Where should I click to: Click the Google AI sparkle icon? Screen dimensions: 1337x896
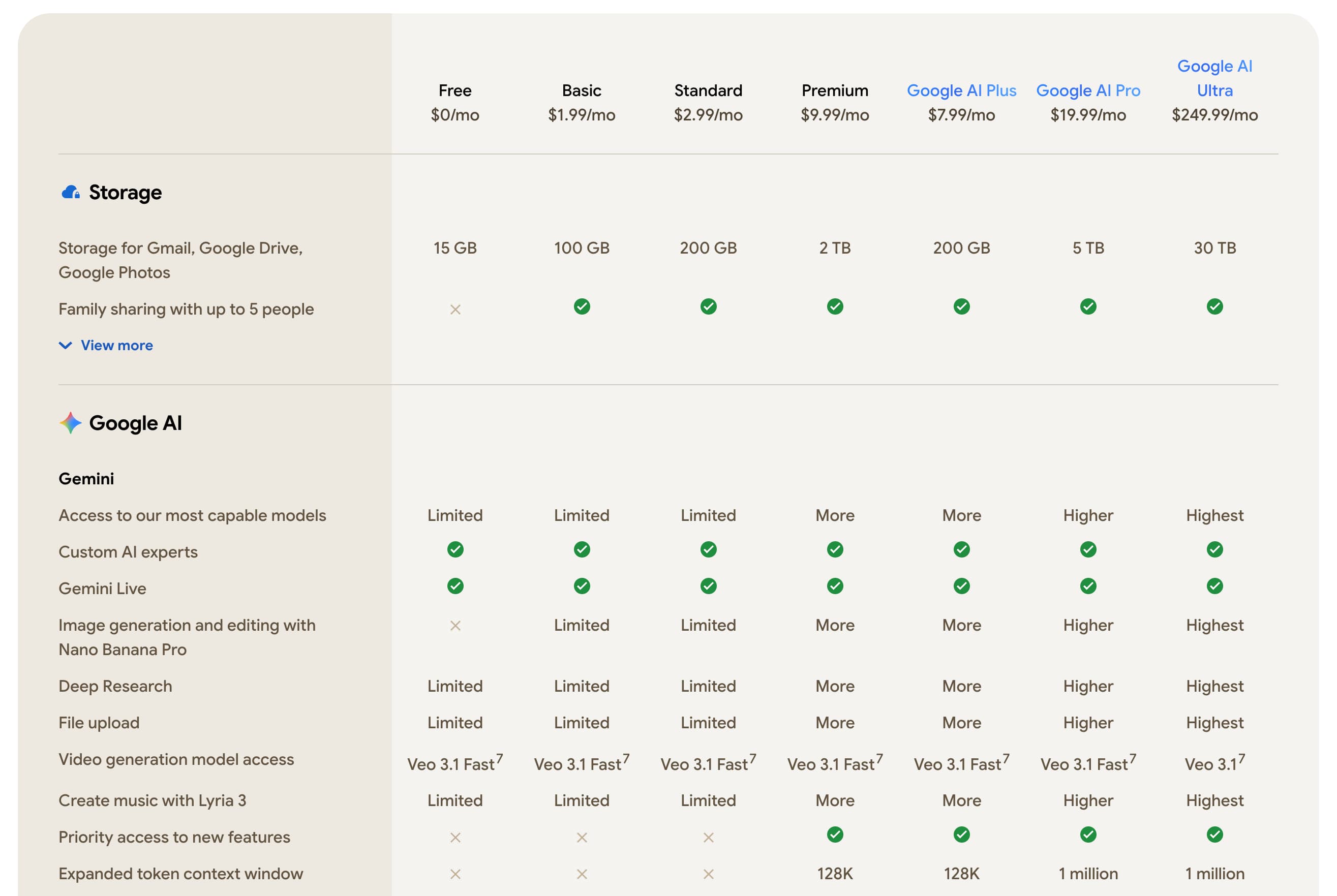(x=70, y=423)
